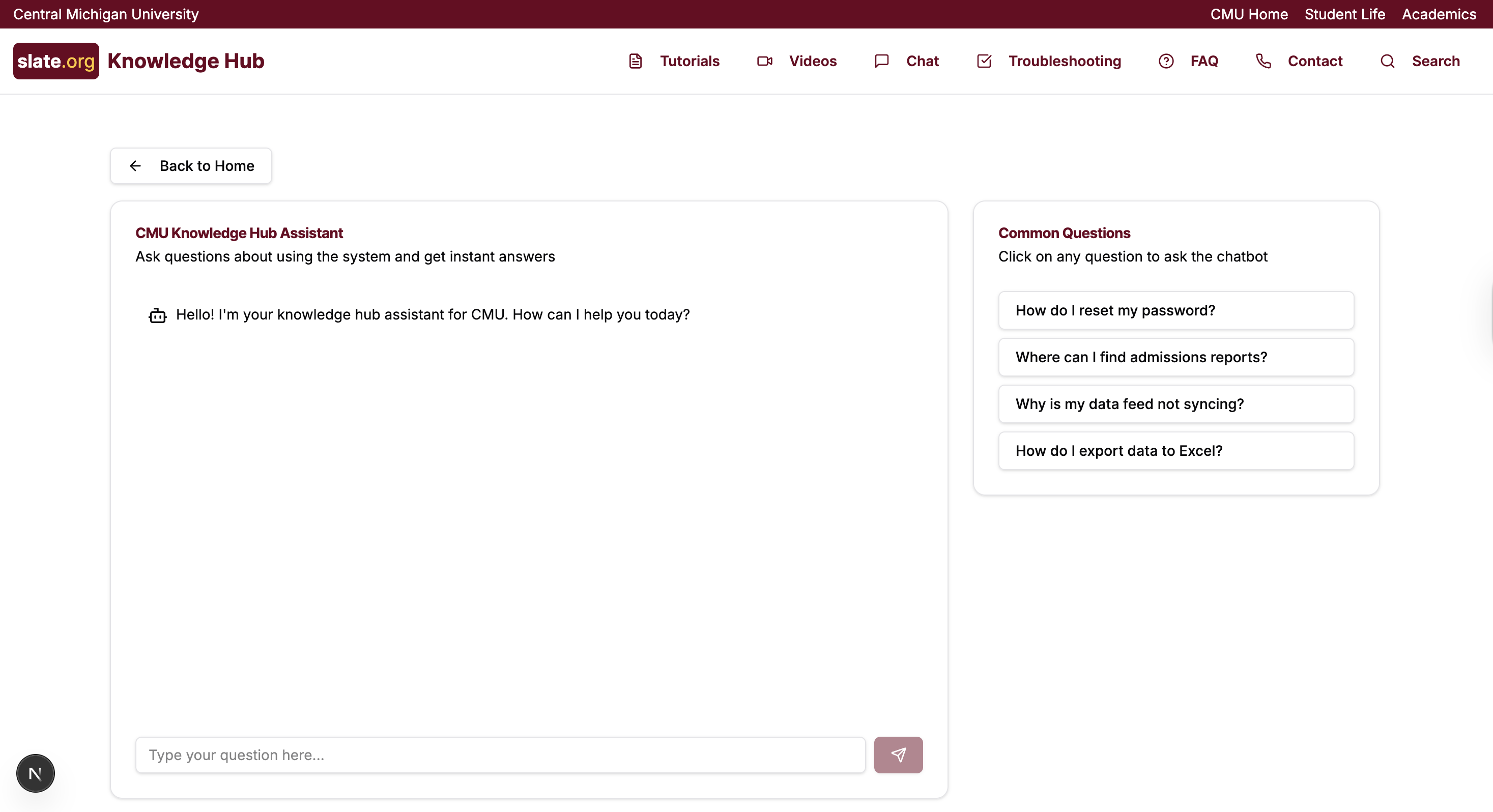This screenshot has height=812, width=1493.
Task: Follow the CMU Home link
Action: [1249, 14]
